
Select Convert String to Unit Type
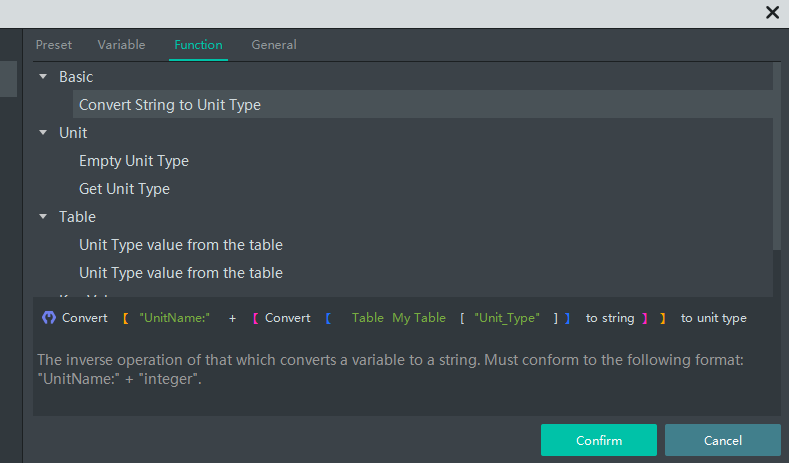tap(170, 104)
